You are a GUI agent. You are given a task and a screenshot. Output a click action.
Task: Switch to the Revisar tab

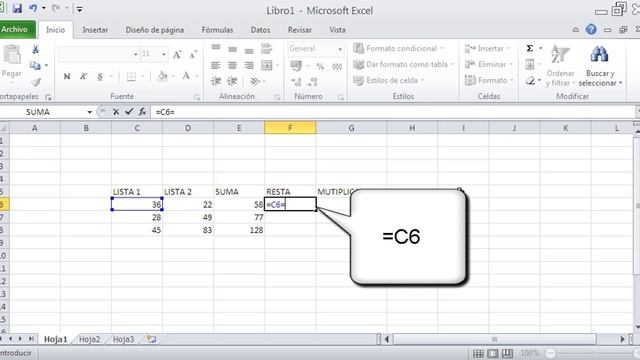pos(300,30)
